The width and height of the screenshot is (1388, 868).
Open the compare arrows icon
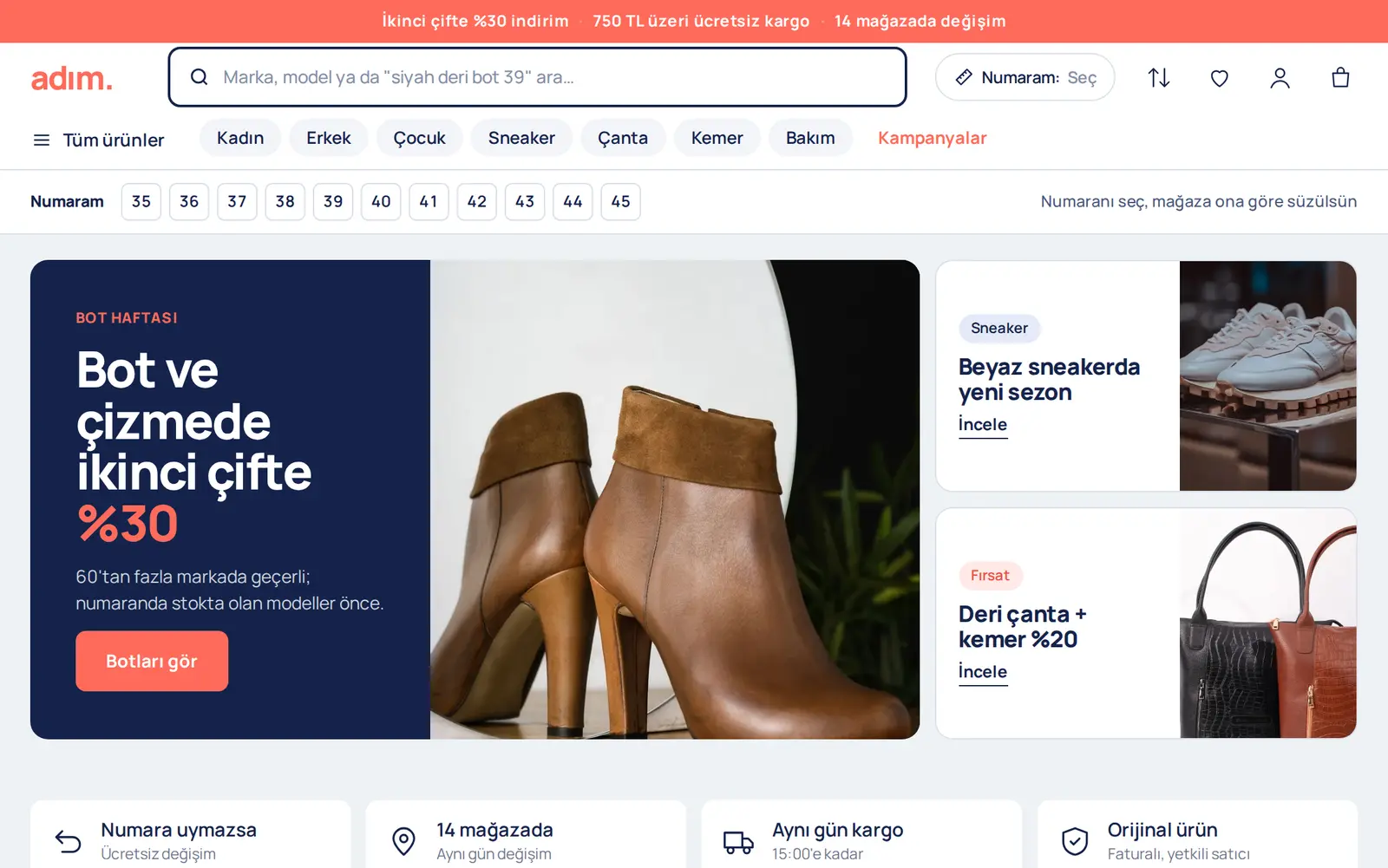coord(1159,78)
